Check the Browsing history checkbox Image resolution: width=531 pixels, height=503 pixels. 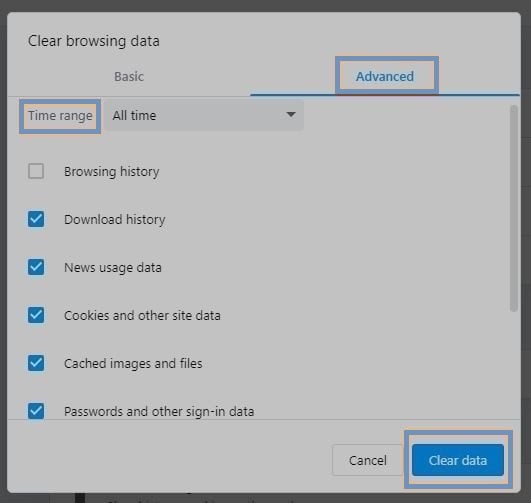coord(36,171)
